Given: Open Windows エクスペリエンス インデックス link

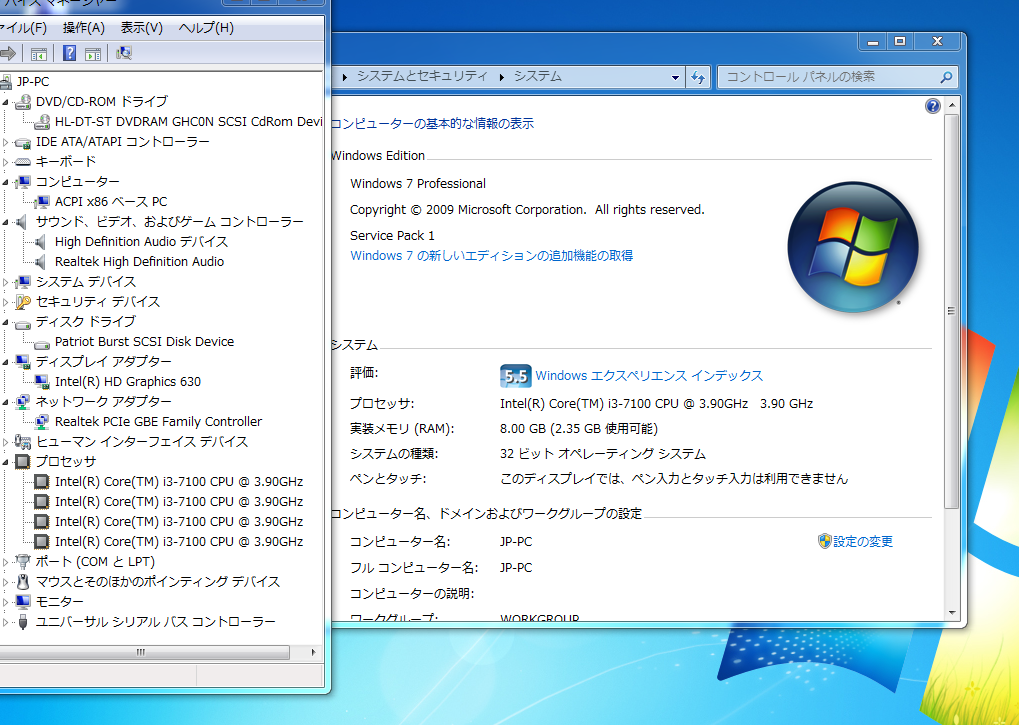Looking at the screenshot, I should [649, 375].
